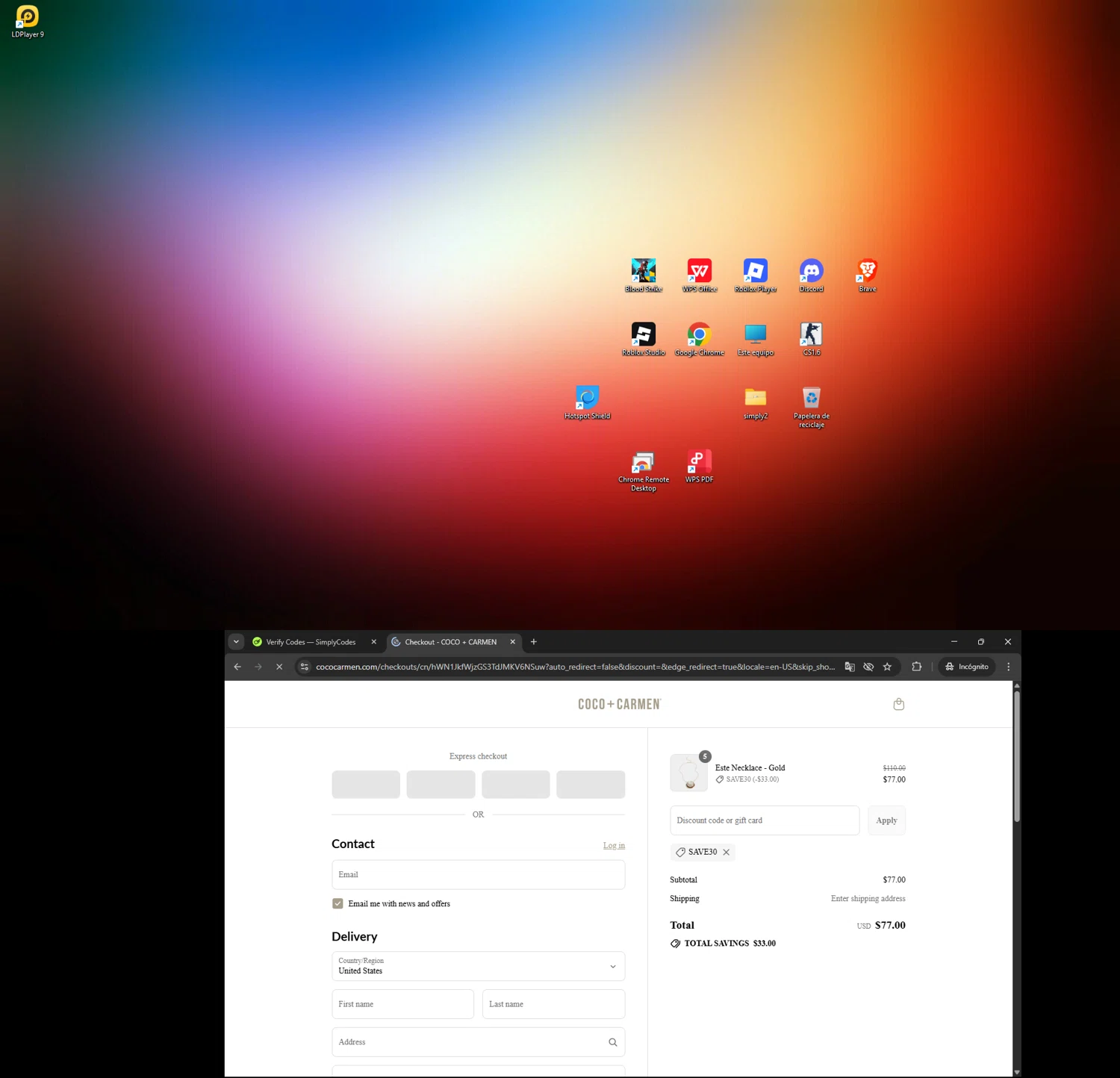Click the Subtotal label

point(683,880)
